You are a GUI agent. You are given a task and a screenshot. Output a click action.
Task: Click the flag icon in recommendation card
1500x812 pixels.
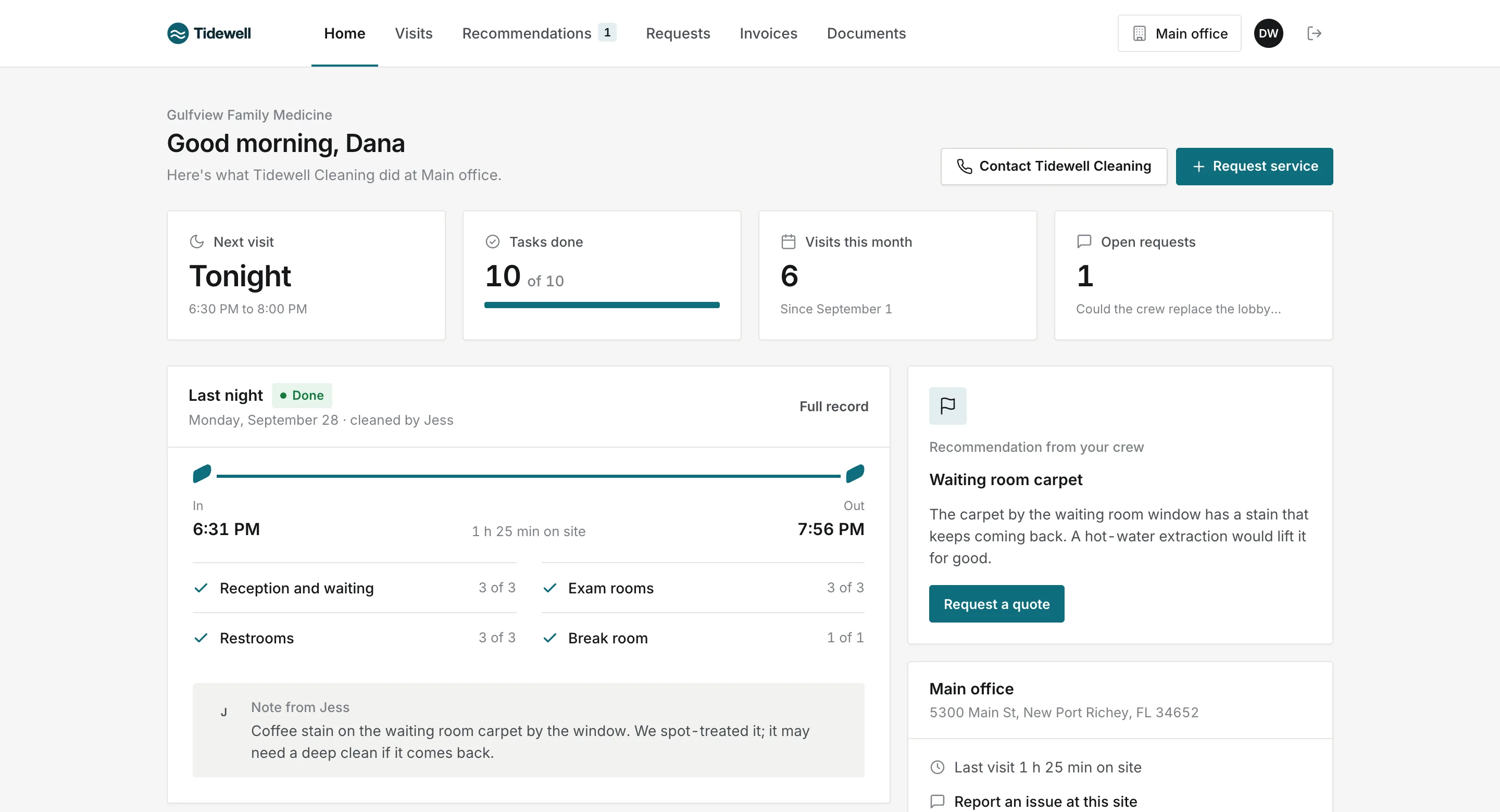pyautogui.click(x=947, y=405)
